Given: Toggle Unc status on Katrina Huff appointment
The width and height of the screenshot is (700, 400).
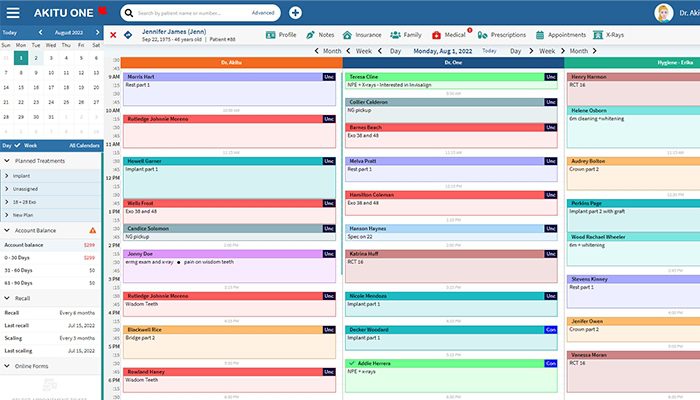Looking at the screenshot, I should point(551,254).
